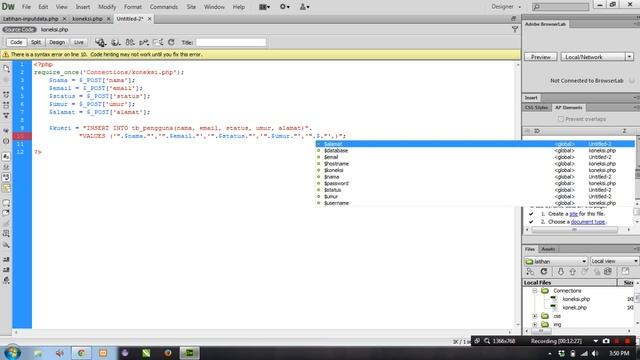Switch to Split view

coord(36,42)
